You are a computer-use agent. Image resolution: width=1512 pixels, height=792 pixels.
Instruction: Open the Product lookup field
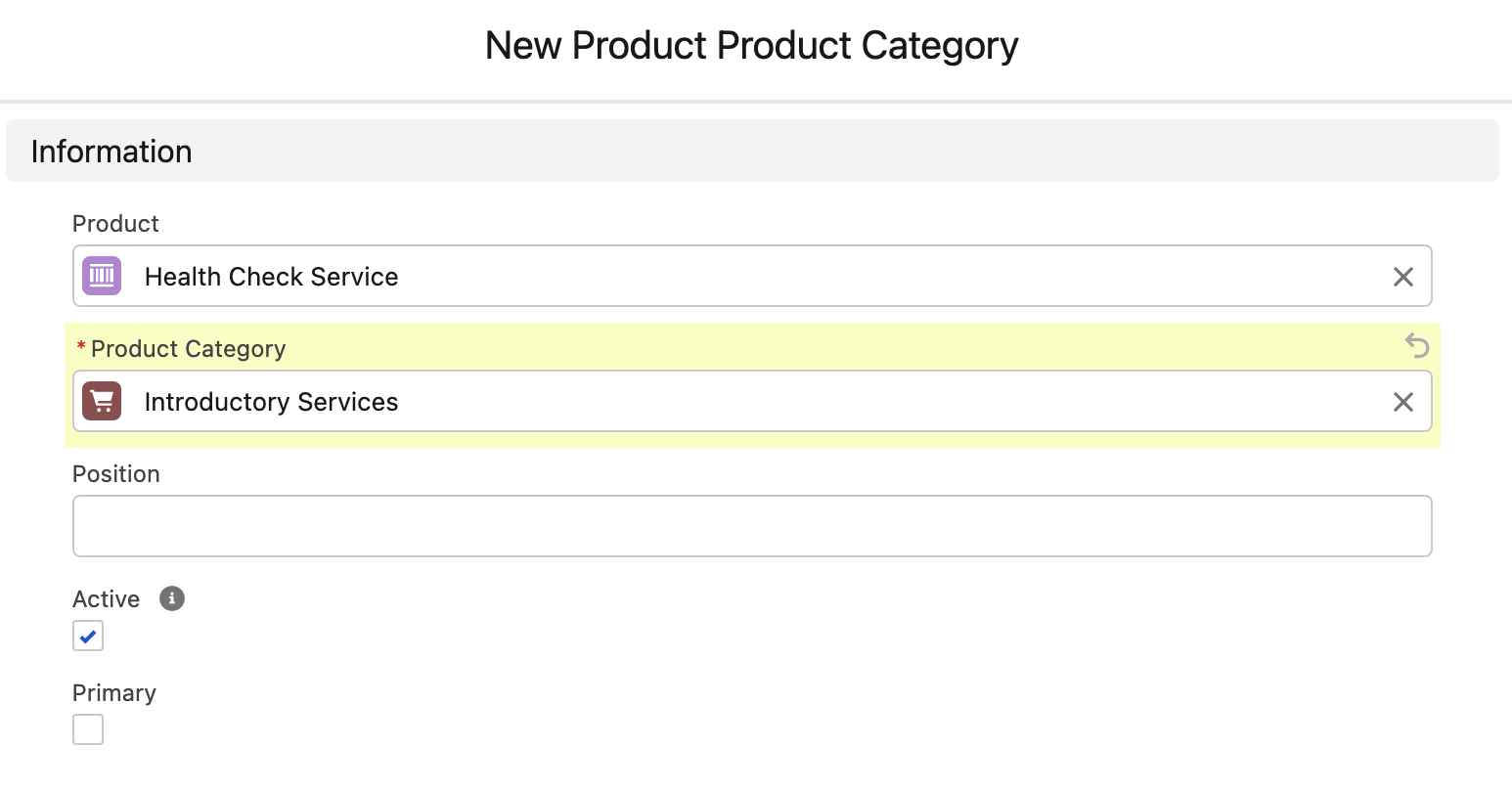pos(752,276)
